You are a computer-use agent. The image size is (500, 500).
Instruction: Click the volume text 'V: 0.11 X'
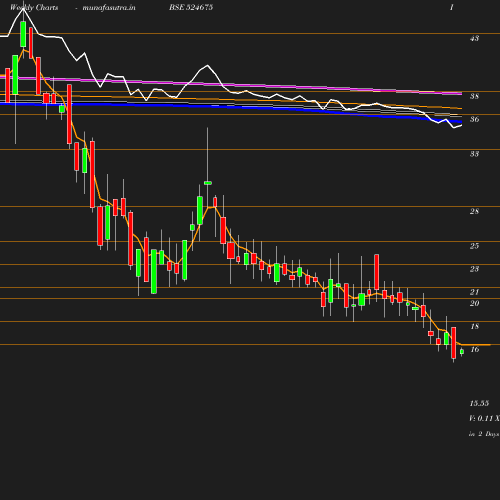point(484,418)
